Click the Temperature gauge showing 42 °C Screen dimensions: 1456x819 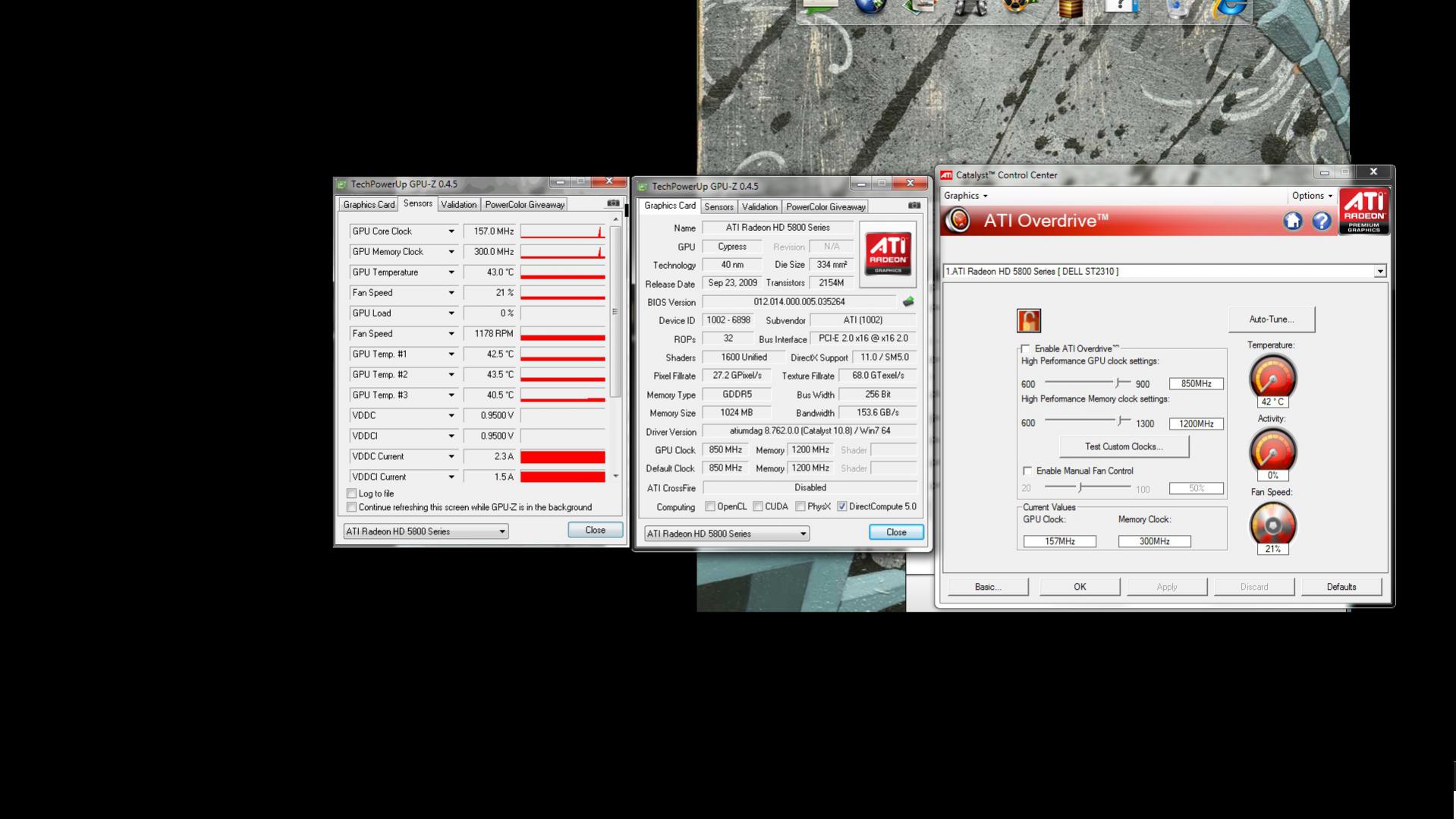[x=1272, y=377]
